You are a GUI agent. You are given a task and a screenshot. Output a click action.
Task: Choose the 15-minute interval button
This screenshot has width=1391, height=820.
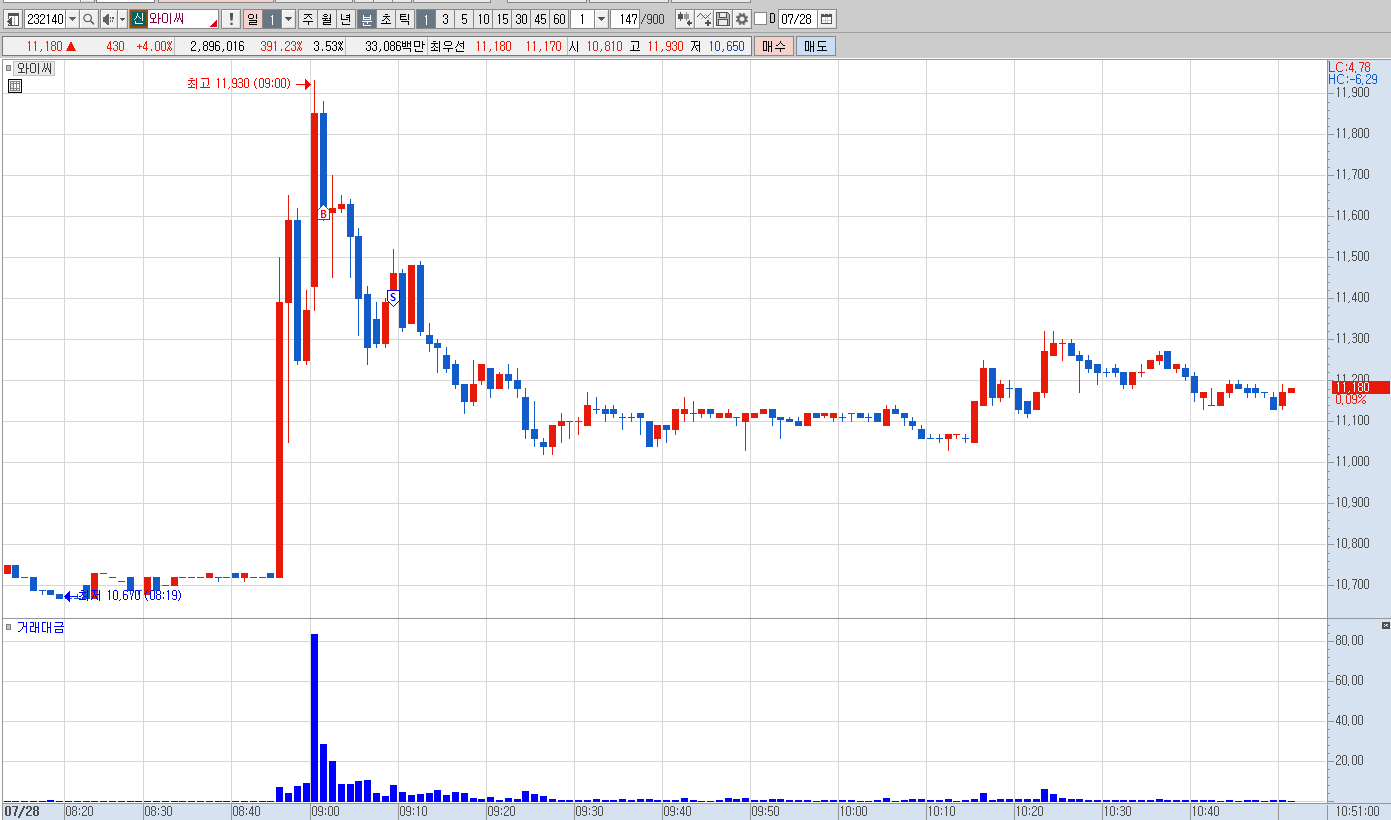tap(502, 19)
